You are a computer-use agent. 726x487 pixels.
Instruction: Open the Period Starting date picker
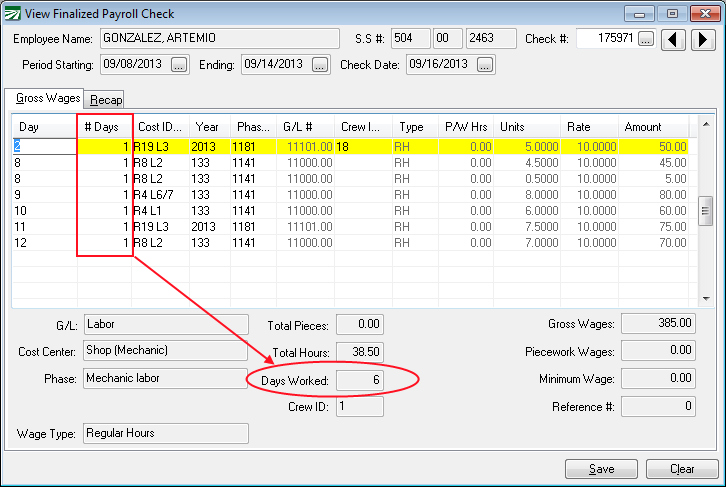pyautogui.click(x=179, y=65)
